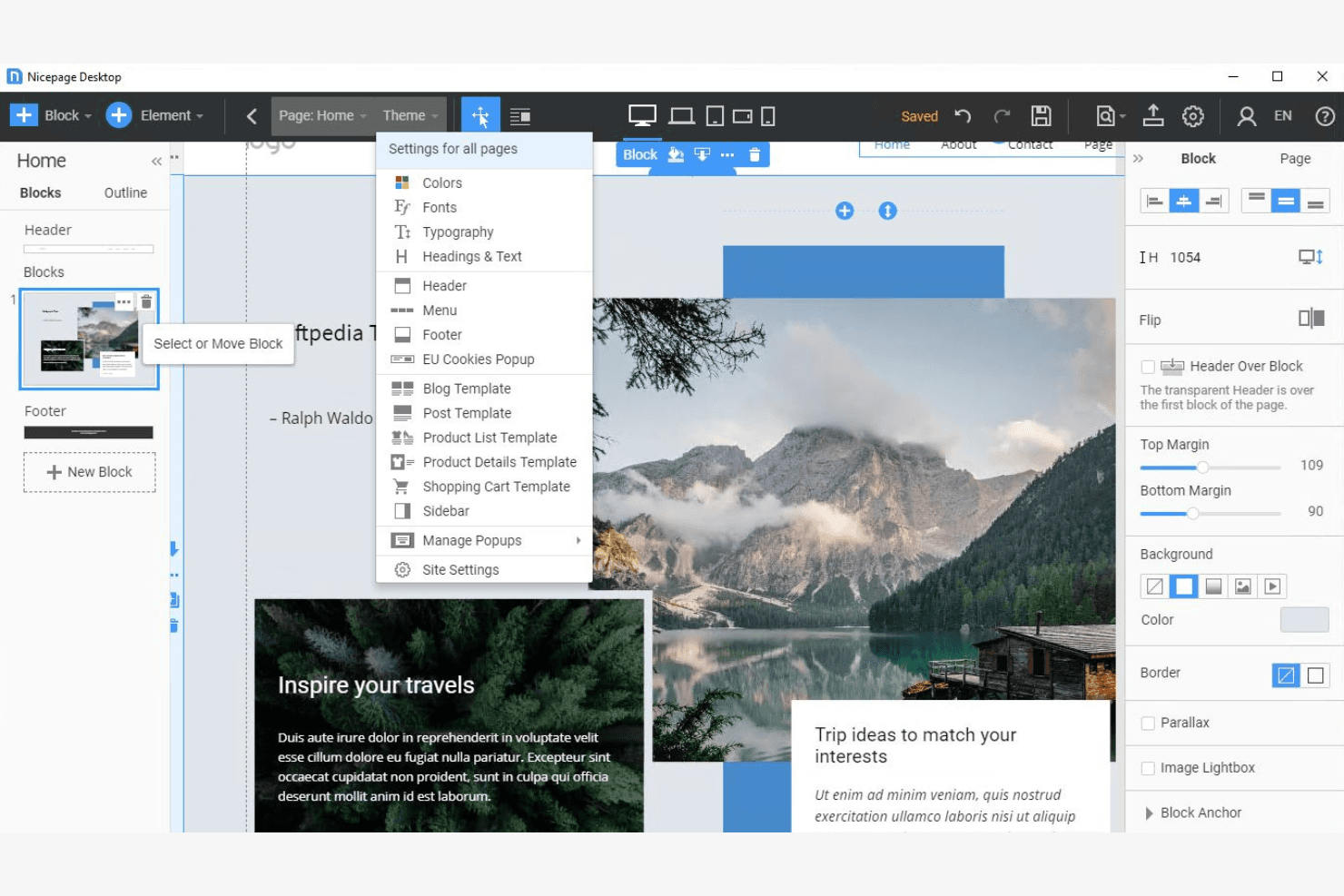1344x896 pixels.
Task: Go back using the left arrow button
Action: click(x=252, y=116)
